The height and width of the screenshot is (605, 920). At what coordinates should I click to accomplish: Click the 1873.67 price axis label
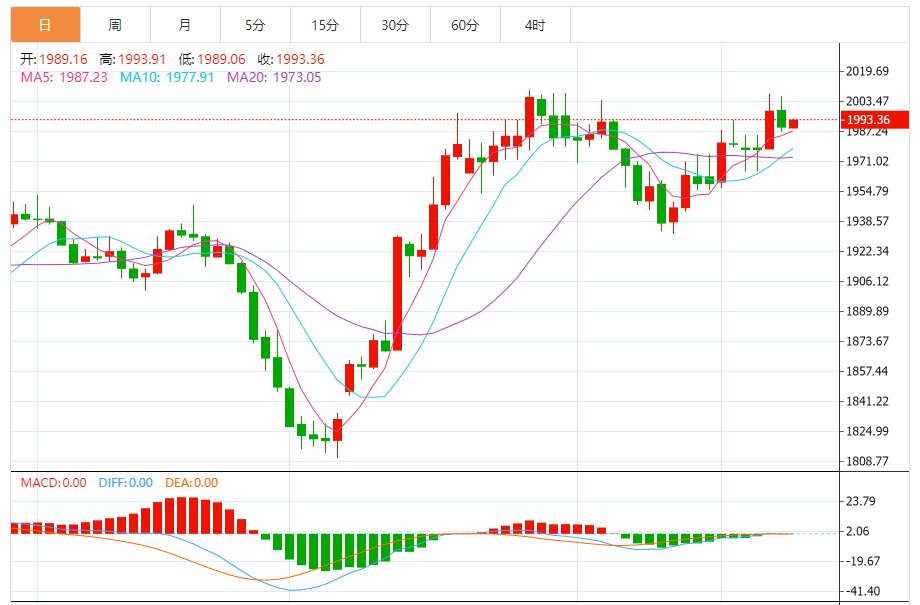coord(867,342)
